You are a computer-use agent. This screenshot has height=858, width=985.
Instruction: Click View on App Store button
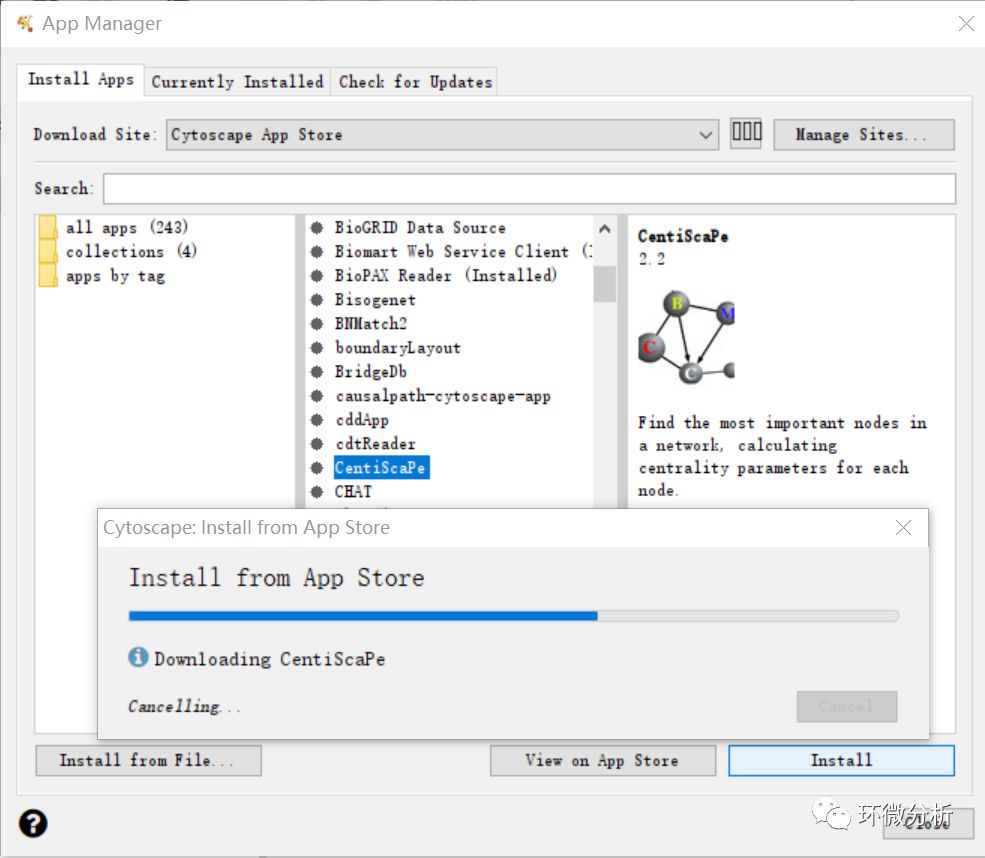click(x=602, y=760)
